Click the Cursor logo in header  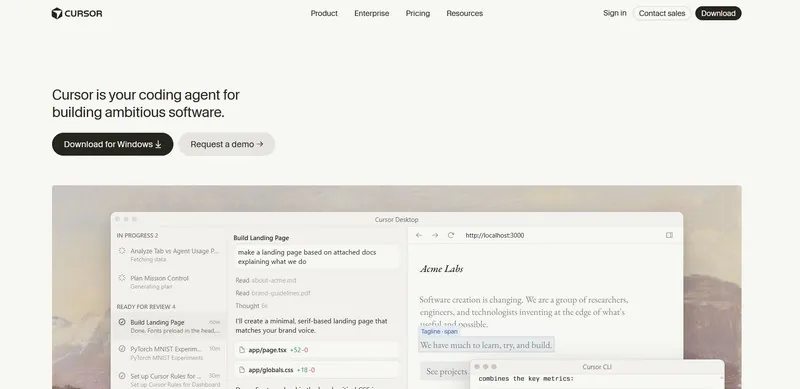tap(77, 13)
